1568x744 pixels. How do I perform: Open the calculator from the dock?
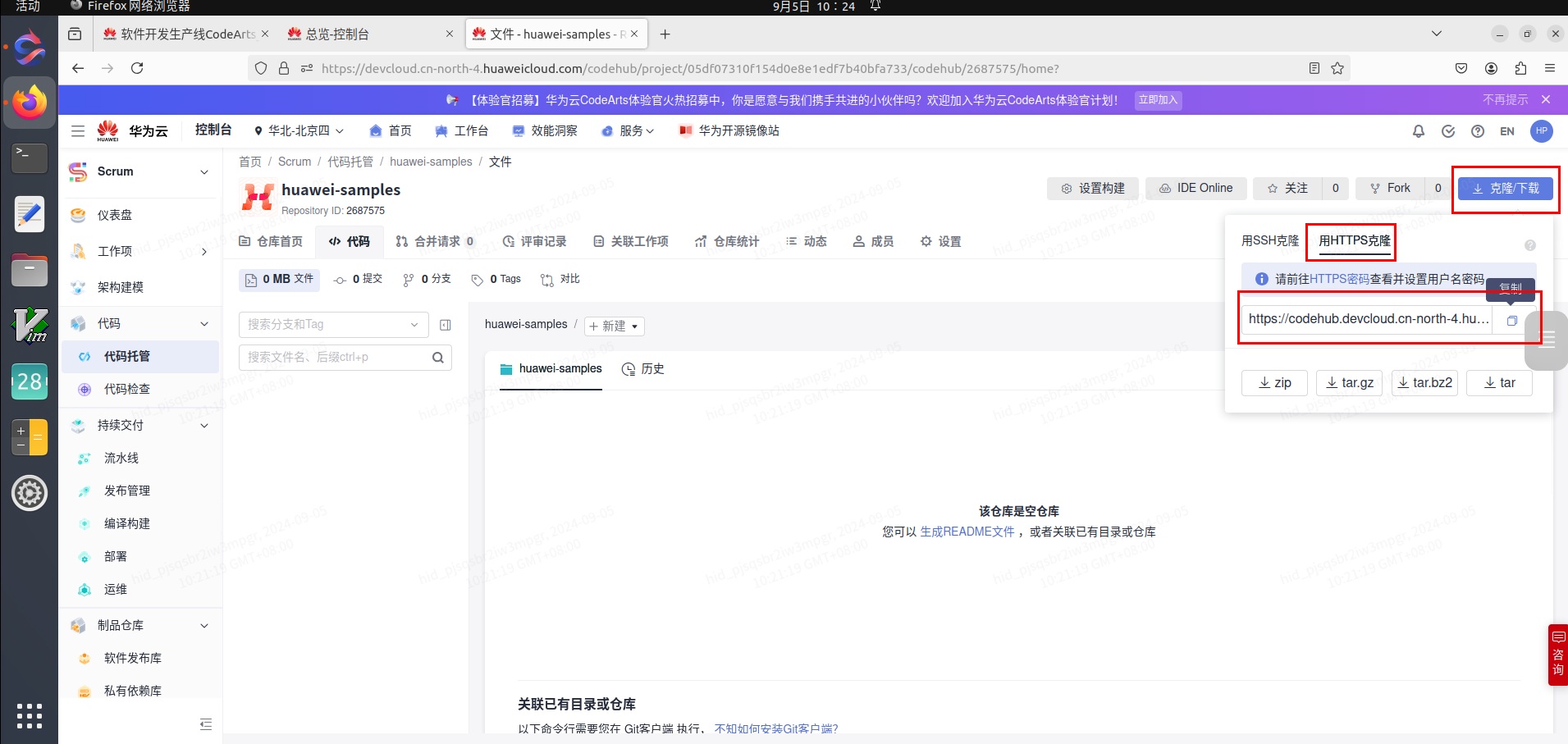pyautogui.click(x=30, y=437)
